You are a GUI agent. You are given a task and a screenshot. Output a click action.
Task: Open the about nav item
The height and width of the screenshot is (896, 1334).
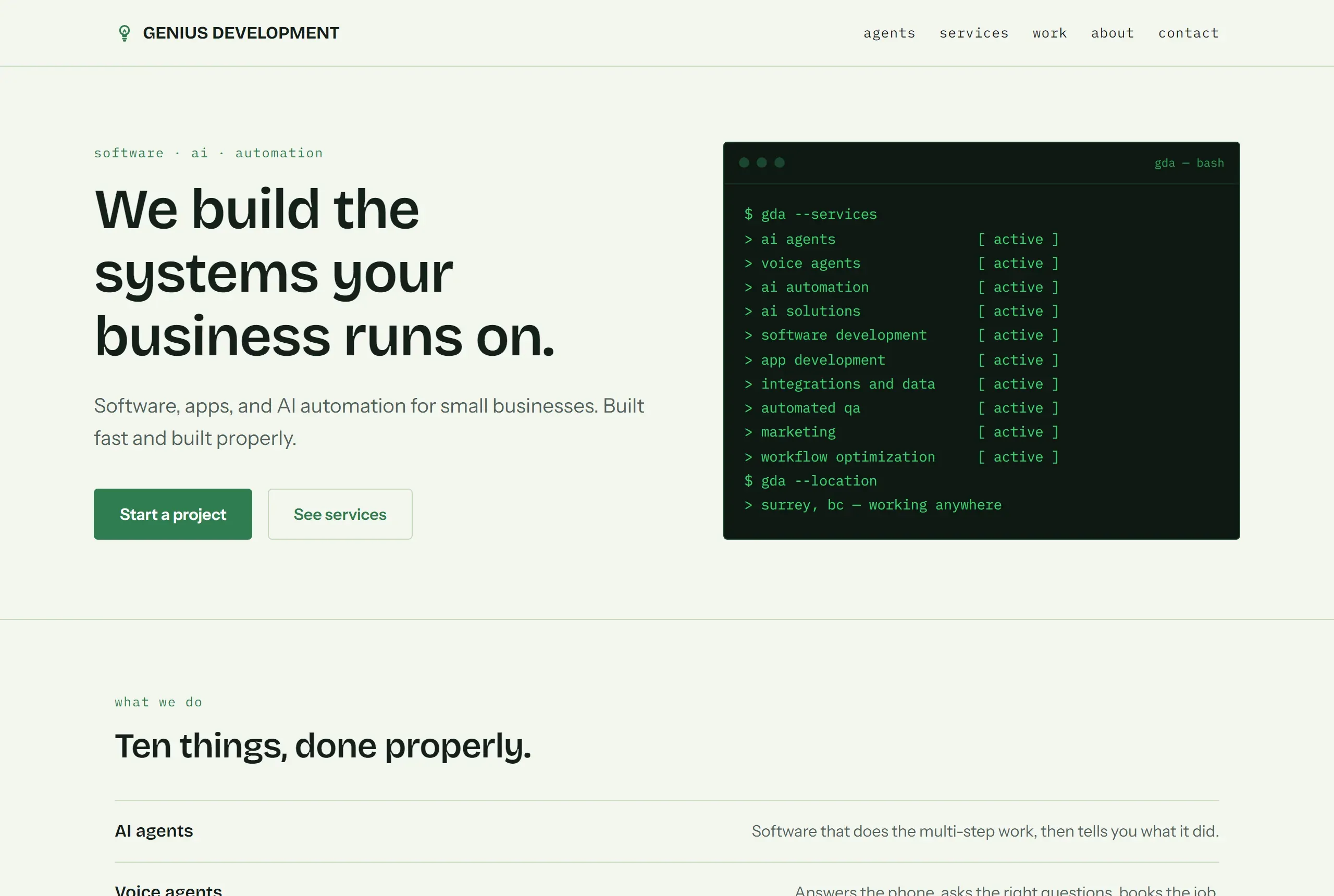1112,33
